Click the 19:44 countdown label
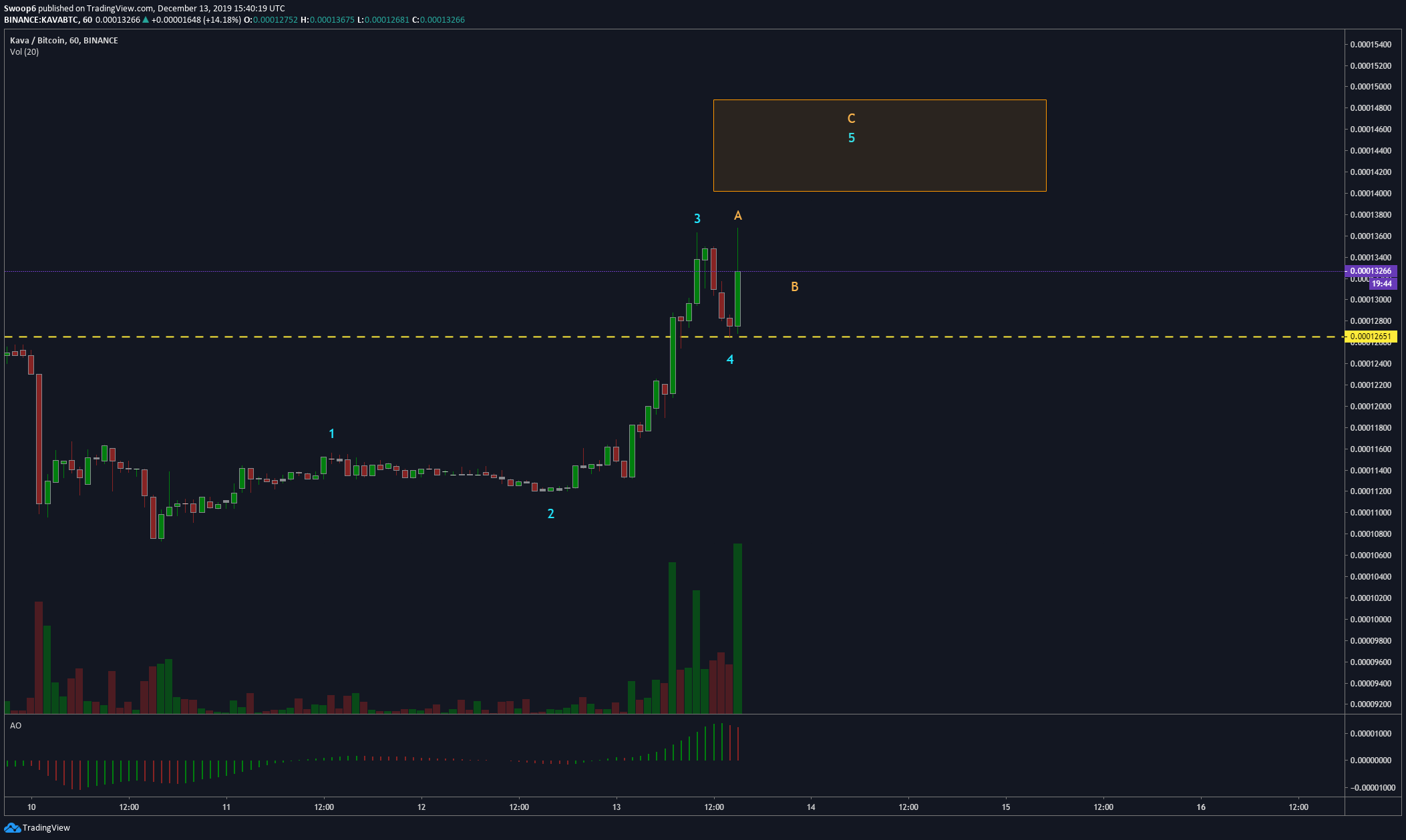 (1382, 284)
